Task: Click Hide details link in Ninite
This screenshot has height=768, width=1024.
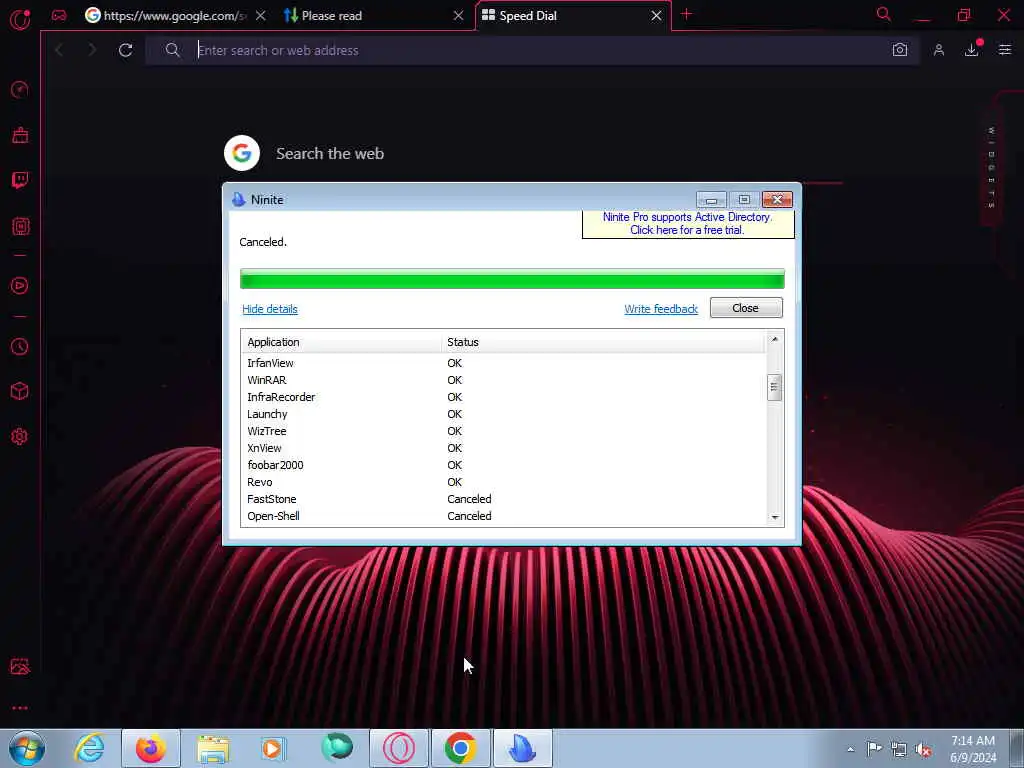Action: click(x=270, y=309)
